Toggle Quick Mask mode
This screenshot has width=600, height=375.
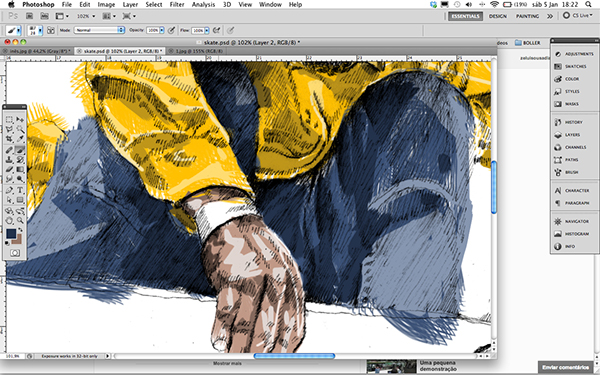click(x=15, y=253)
